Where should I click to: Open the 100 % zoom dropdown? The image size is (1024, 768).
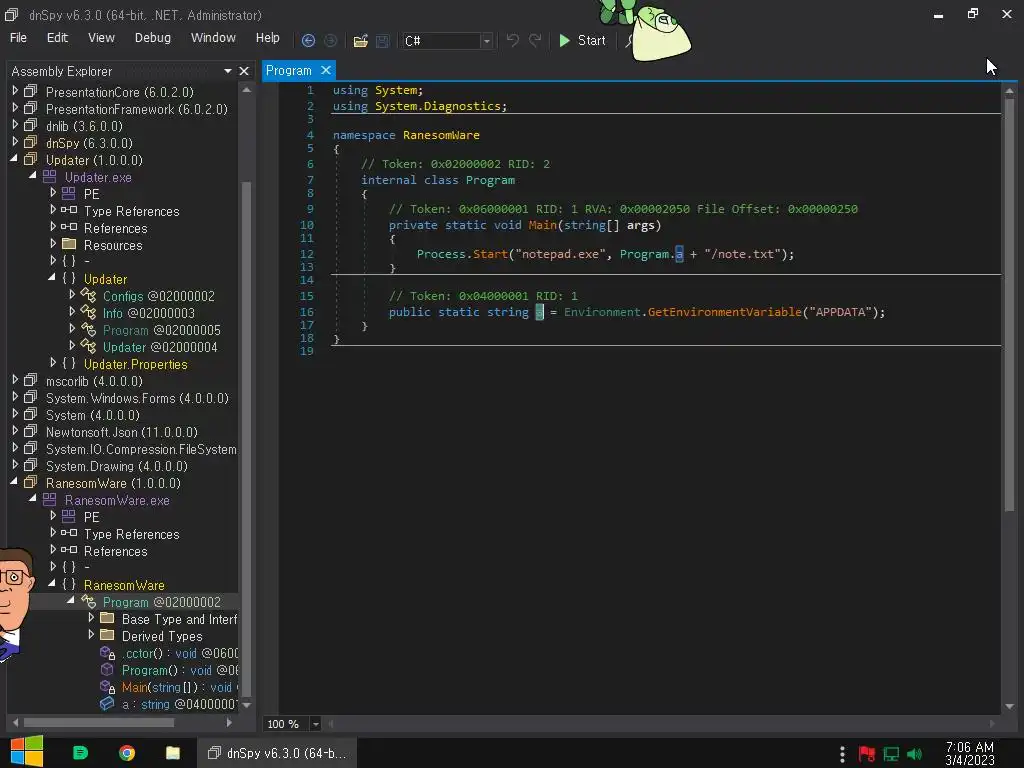315,724
